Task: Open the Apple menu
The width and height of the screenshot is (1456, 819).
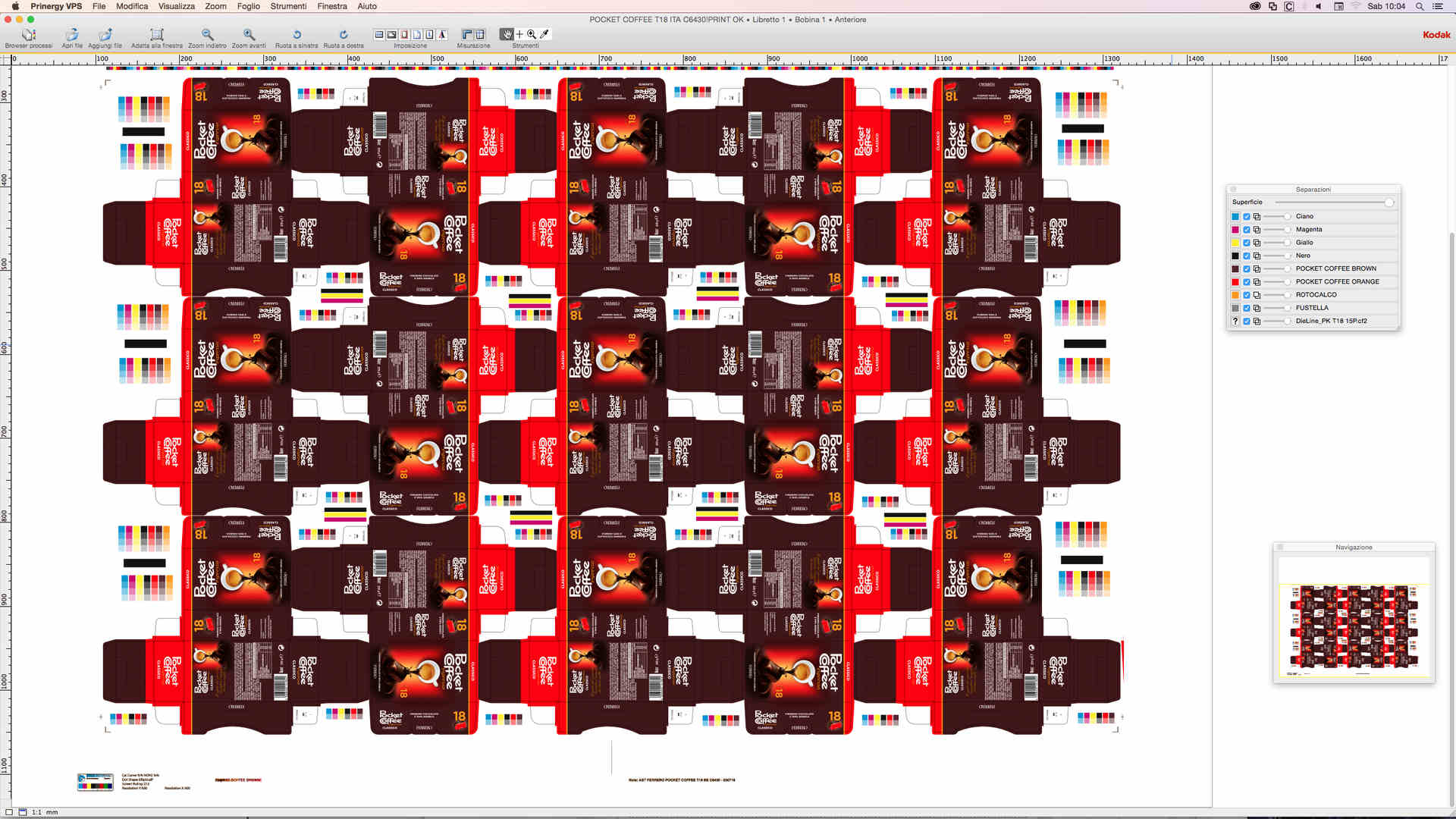Action: coord(15,6)
